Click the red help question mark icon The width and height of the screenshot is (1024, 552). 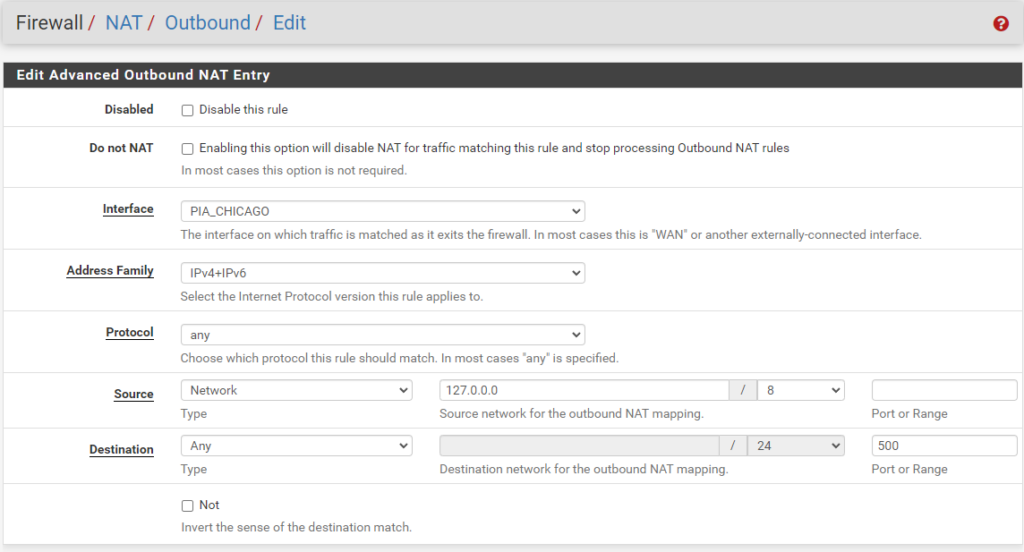pyautogui.click(x=1001, y=24)
